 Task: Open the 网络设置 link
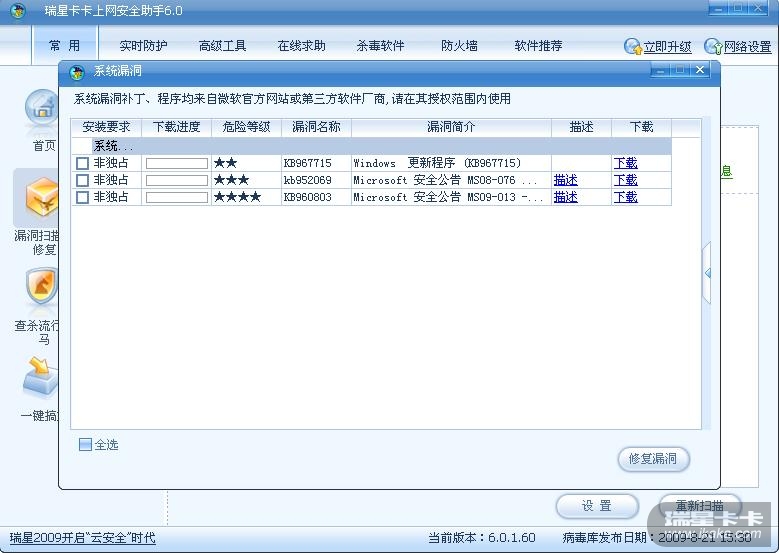(x=747, y=47)
